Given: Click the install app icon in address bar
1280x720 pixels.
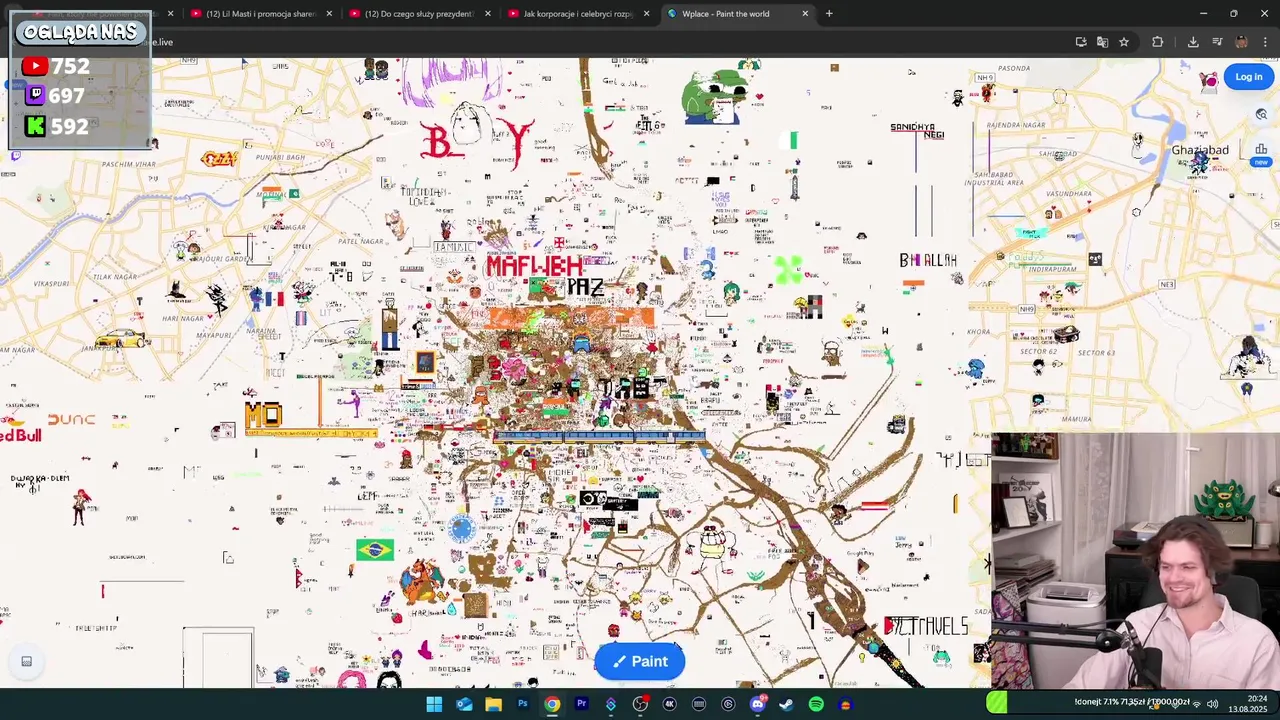Looking at the screenshot, I should click(1081, 42).
